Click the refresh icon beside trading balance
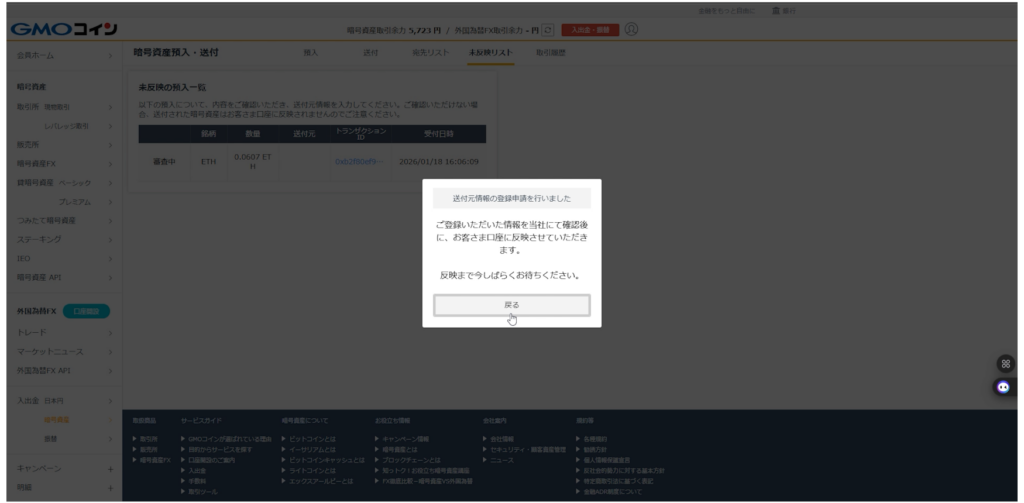This screenshot has height=503, width=1024. [547, 30]
